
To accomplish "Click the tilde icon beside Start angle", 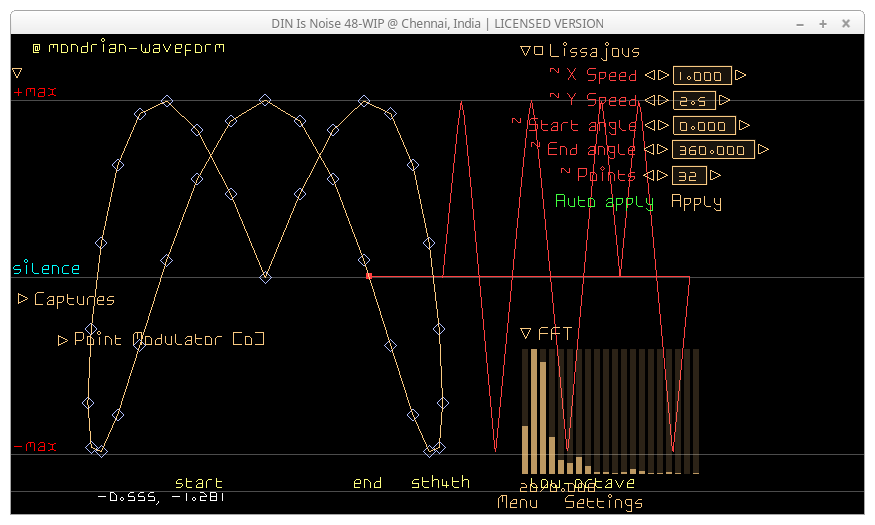I will point(517,122).
